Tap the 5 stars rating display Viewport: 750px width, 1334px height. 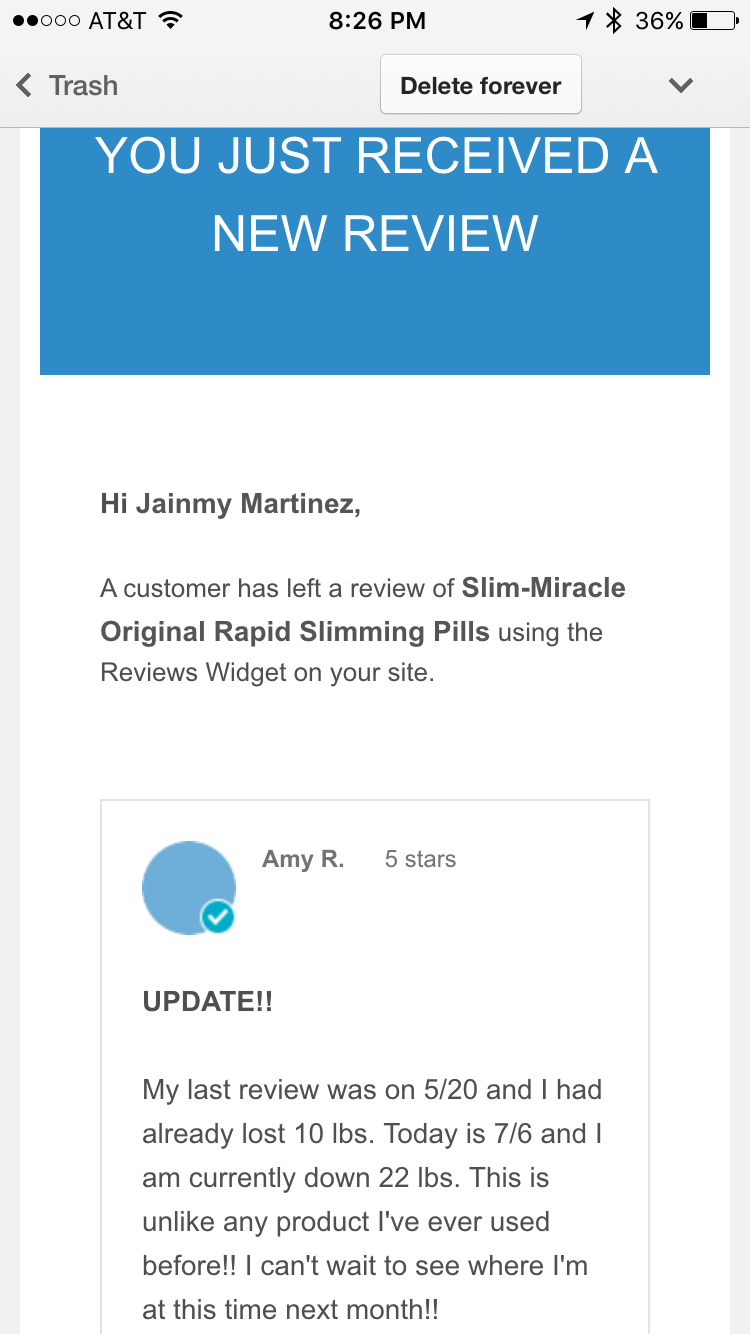click(419, 858)
